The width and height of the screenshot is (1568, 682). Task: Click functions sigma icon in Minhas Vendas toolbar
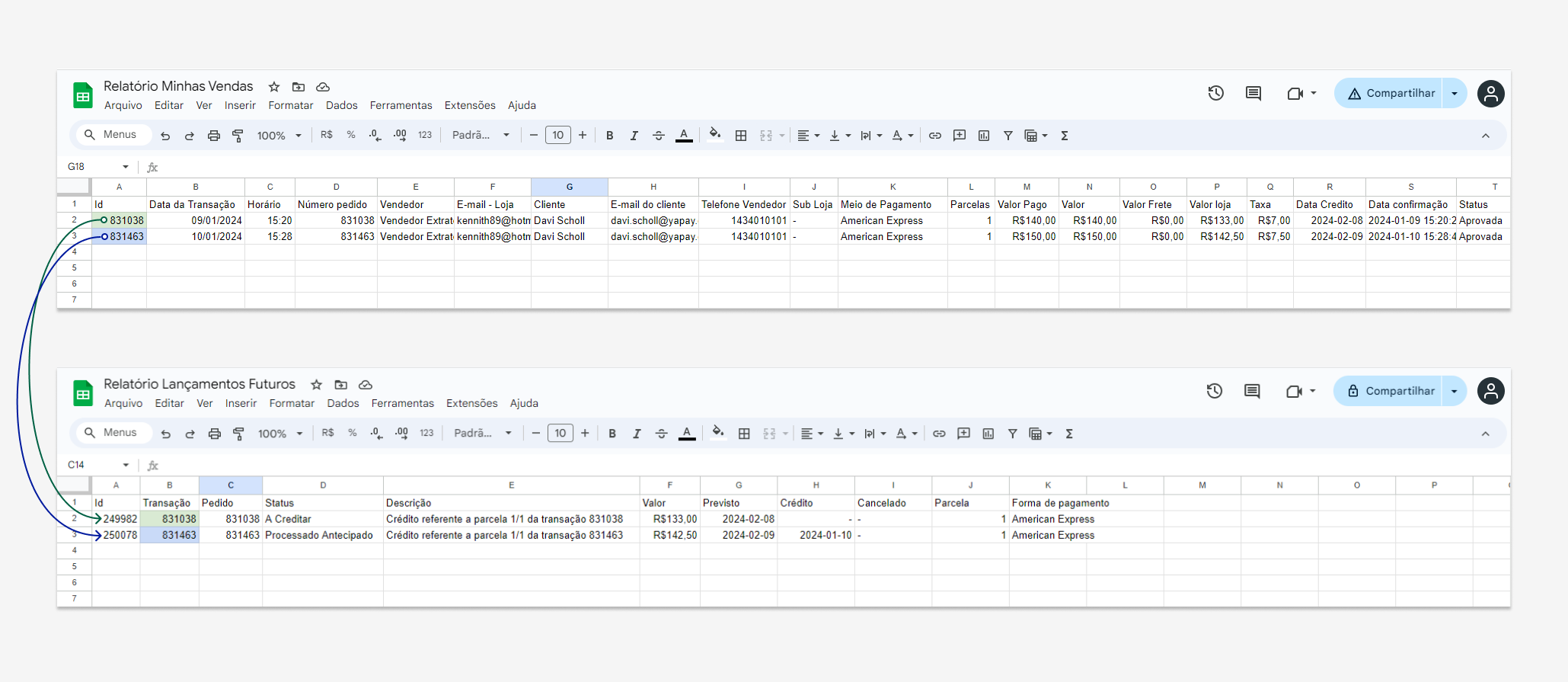[x=1065, y=136]
